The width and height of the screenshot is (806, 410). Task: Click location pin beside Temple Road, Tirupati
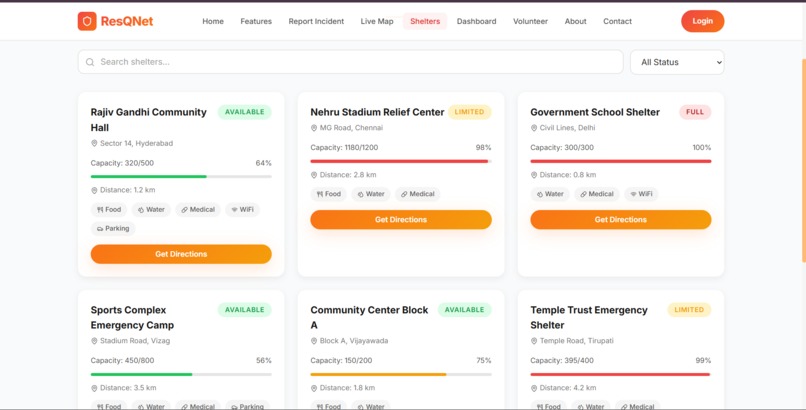tap(534, 341)
